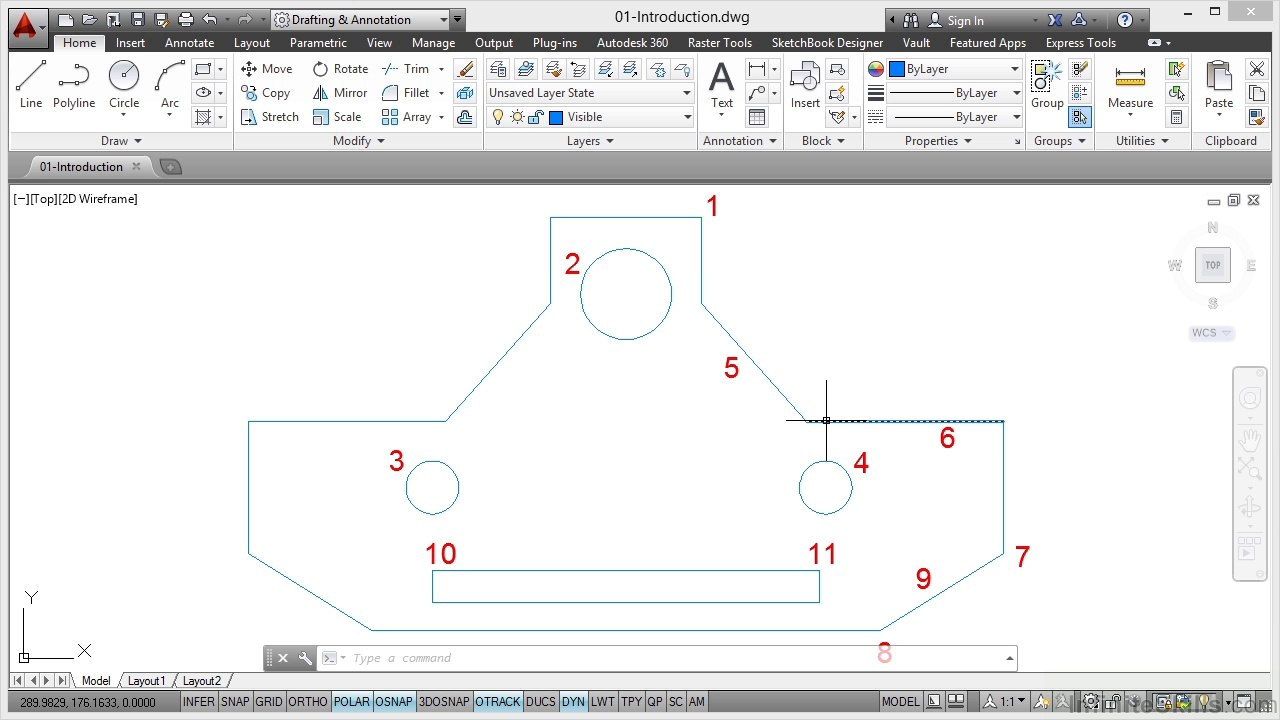Expand the Draw panel
The height and width of the screenshot is (720, 1280).
point(122,141)
